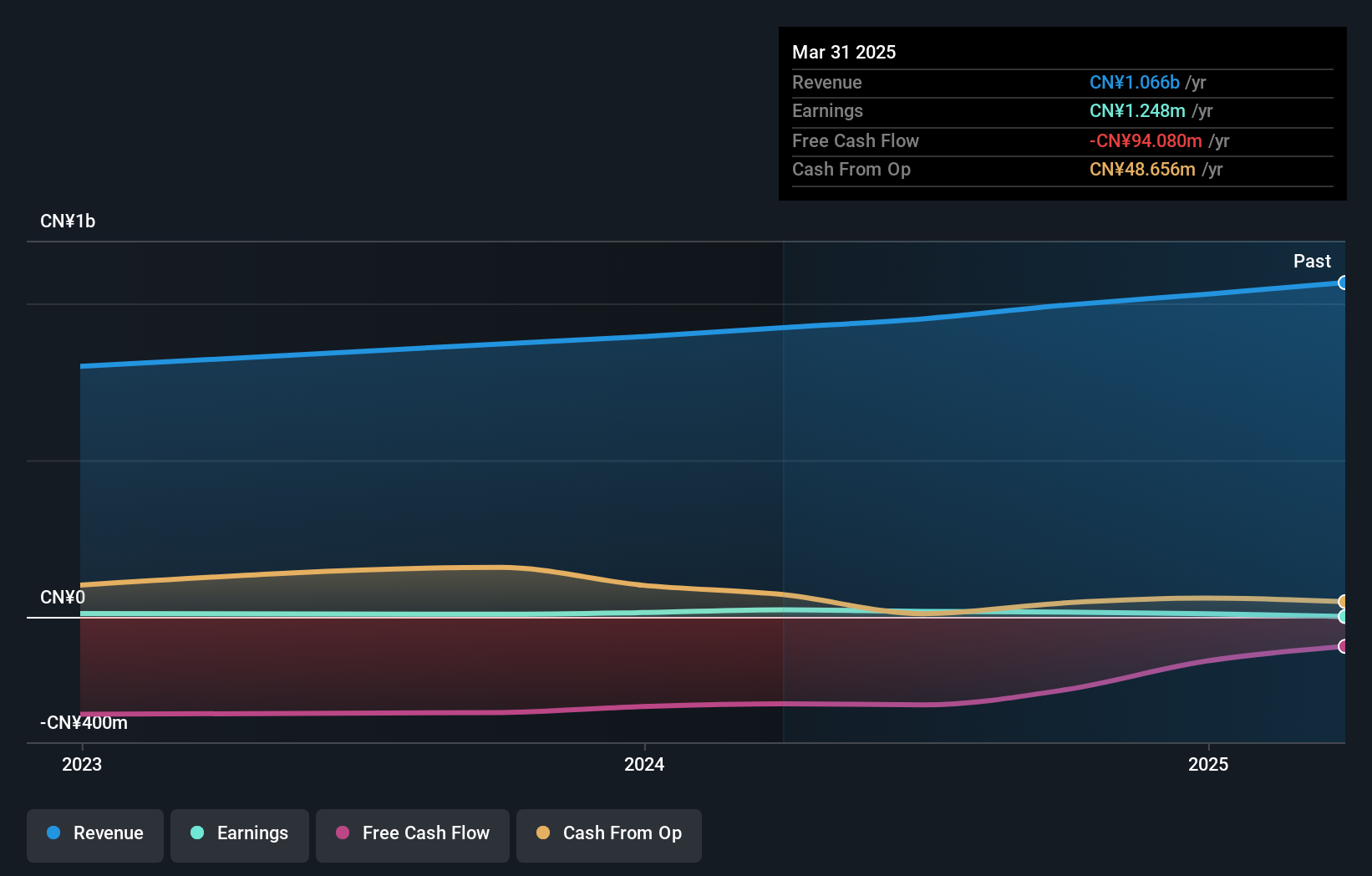This screenshot has height=876, width=1372.
Task: Click the 2024 x-axis label
Action: (644, 764)
